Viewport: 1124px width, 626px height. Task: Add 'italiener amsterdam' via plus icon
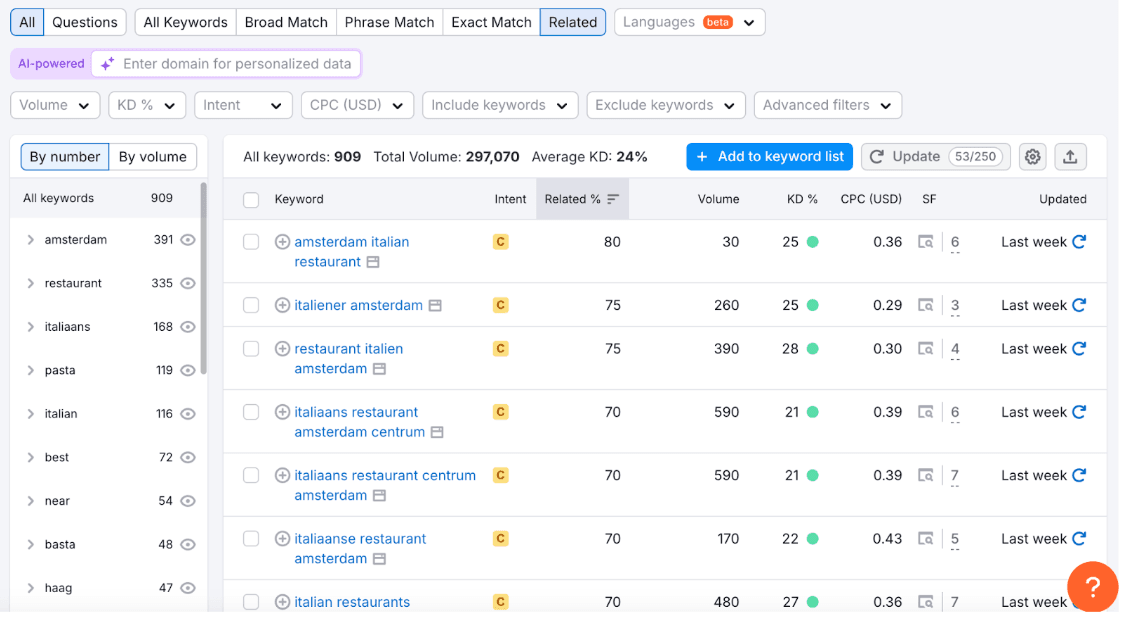click(x=282, y=305)
